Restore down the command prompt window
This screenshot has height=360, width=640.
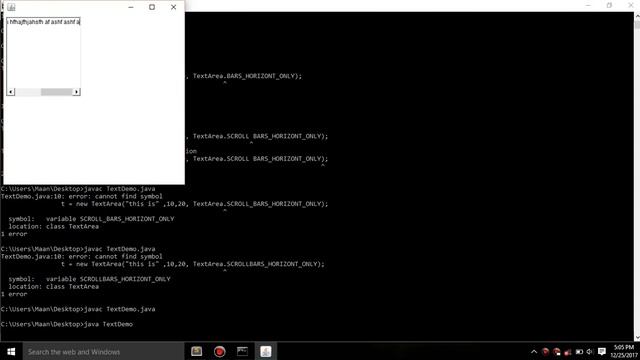[x=609, y=5]
